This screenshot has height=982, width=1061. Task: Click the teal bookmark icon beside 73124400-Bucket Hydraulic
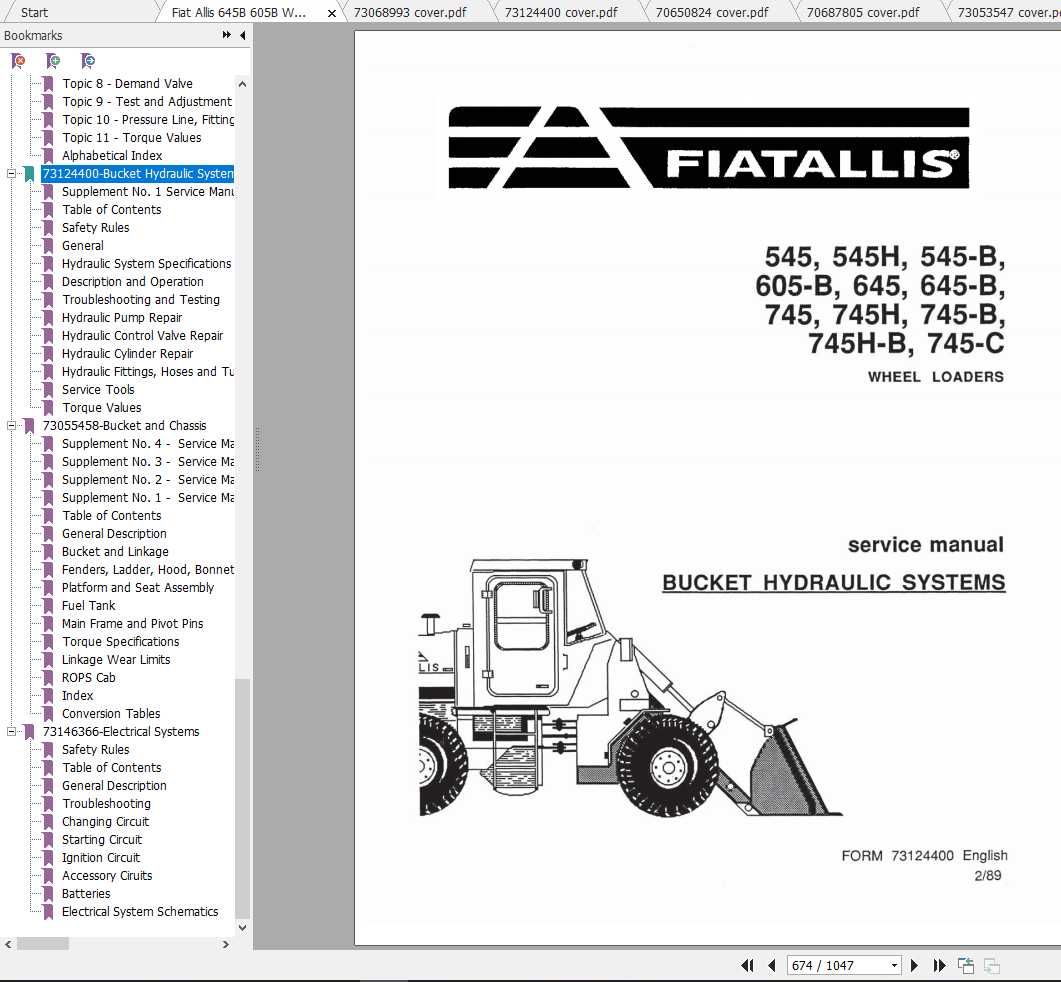[29, 174]
